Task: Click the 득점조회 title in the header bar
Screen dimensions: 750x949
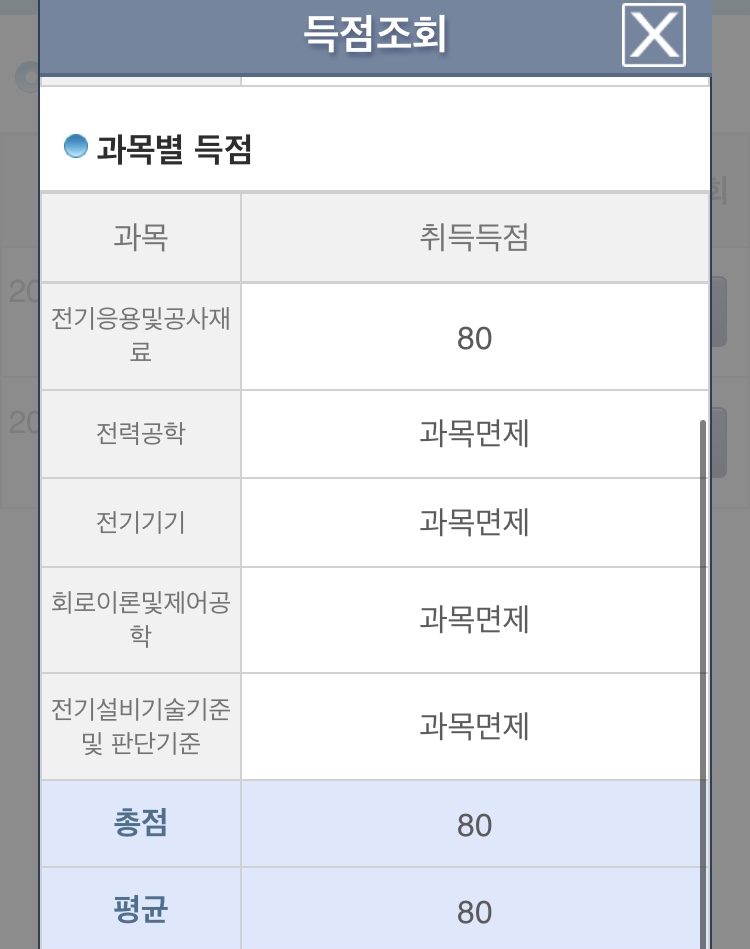Action: (375, 35)
